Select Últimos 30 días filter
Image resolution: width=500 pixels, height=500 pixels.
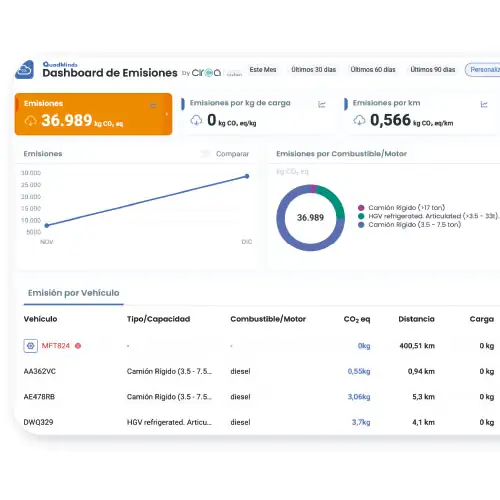coord(314,69)
